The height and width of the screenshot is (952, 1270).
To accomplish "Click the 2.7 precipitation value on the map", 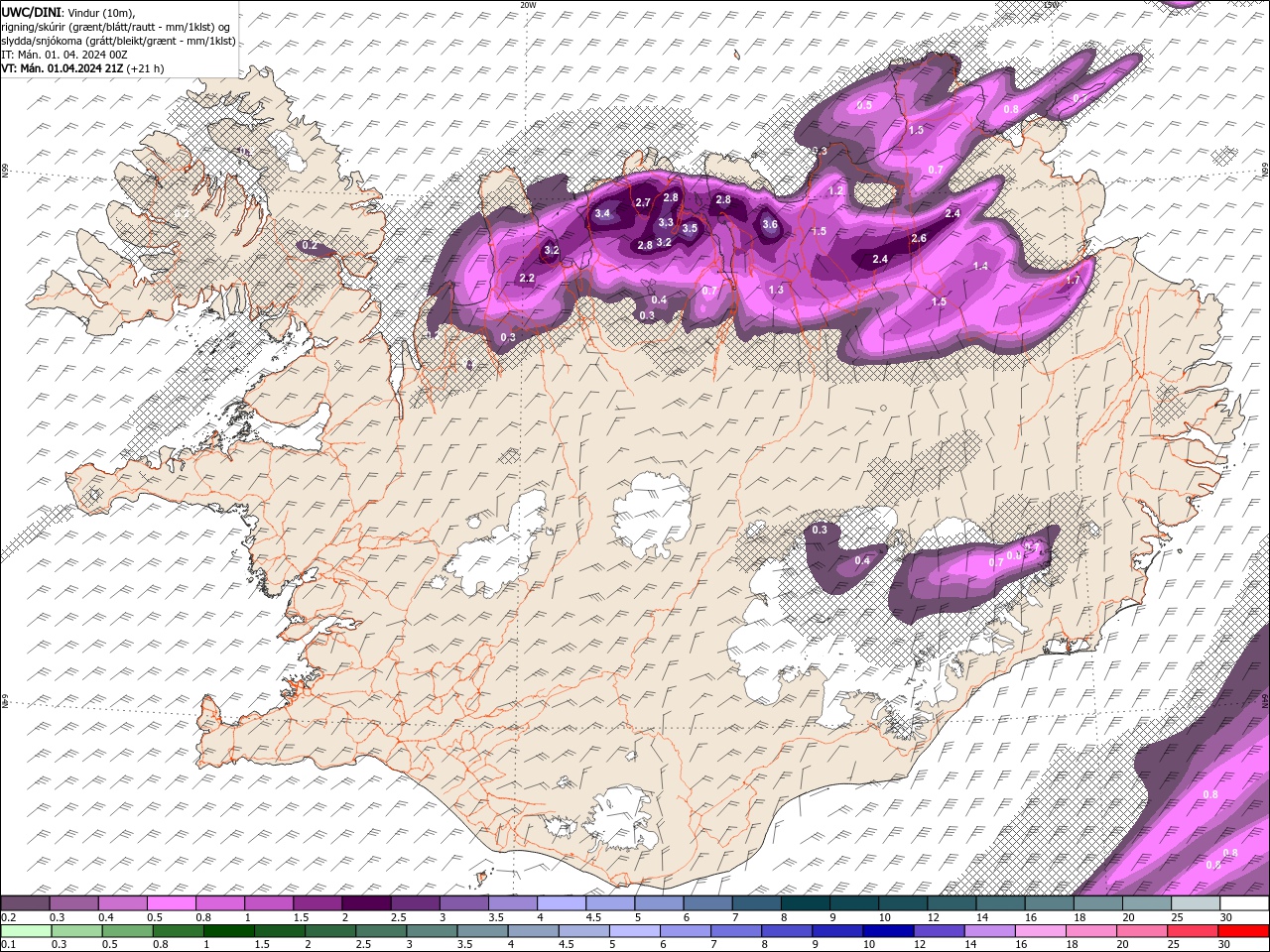I will 642,202.
